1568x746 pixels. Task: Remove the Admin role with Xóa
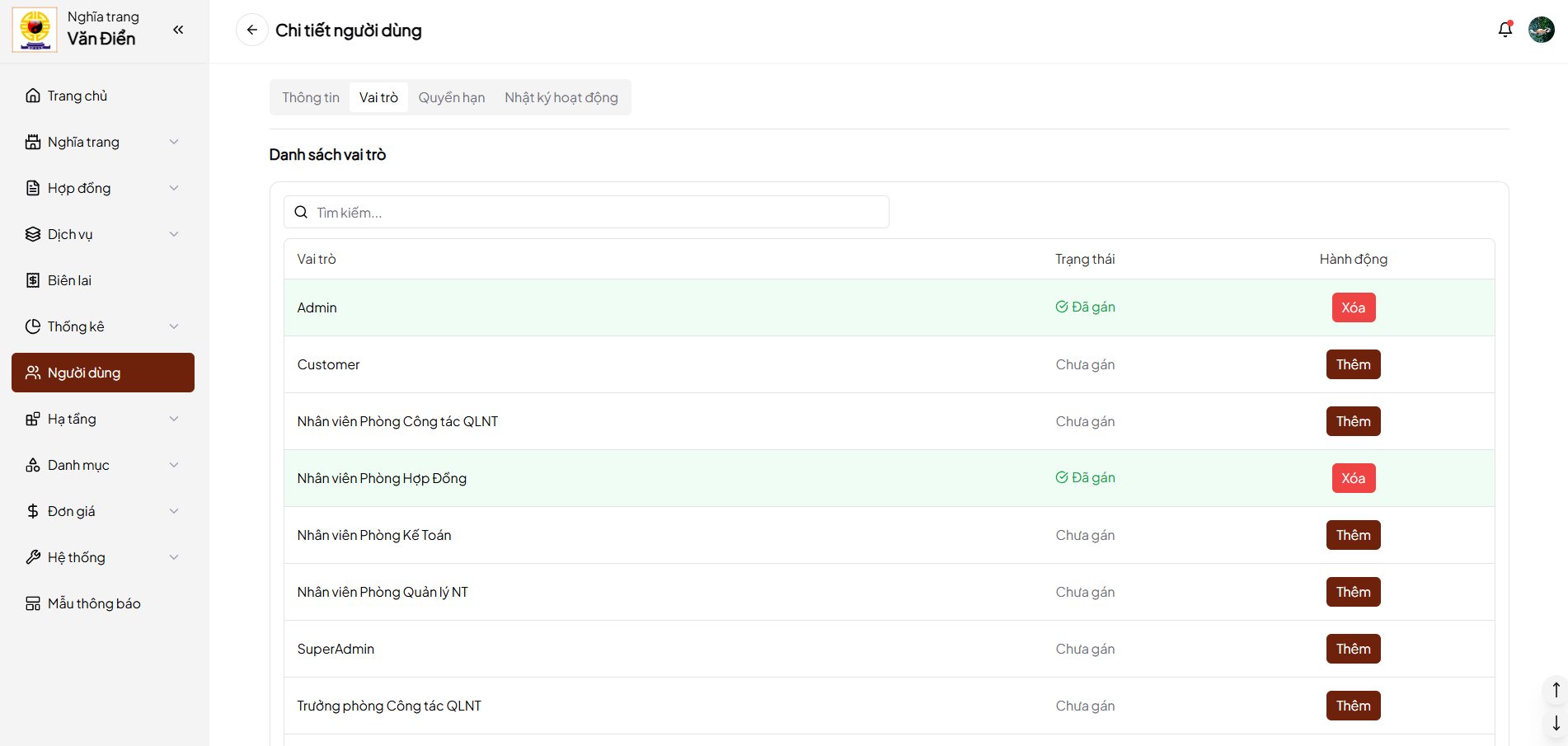[x=1353, y=307]
